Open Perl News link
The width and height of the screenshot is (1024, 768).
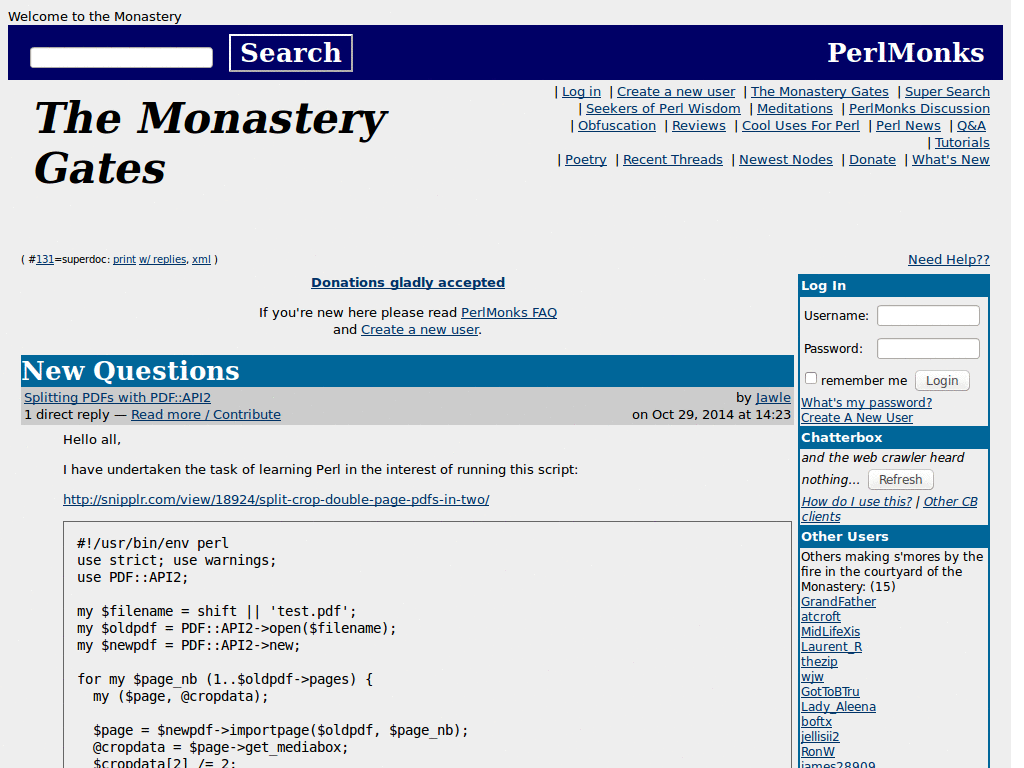click(908, 125)
